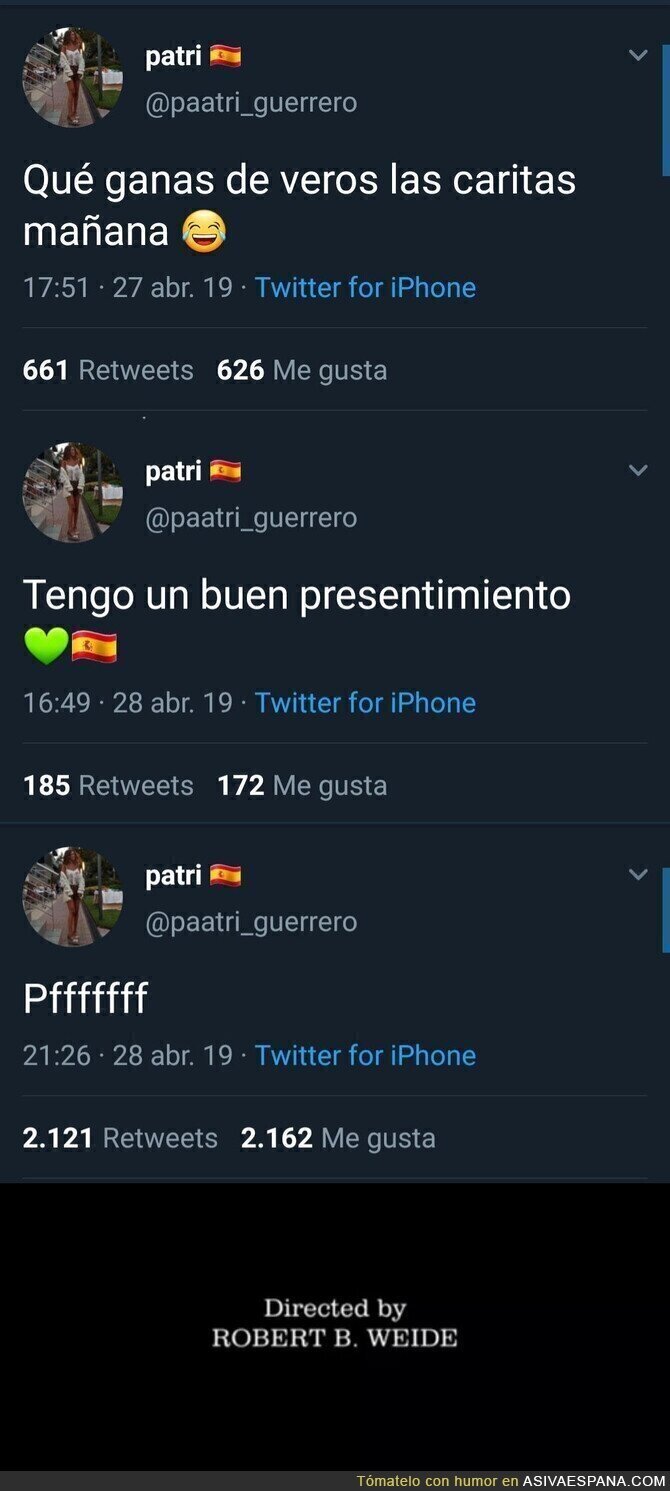670x1491 pixels.
Task: Expand the first tweet's chevron menu
Action: coord(638,56)
